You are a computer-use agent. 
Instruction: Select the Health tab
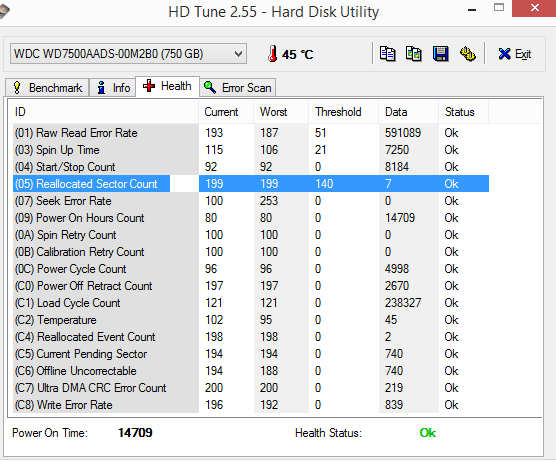tap(167, 86)
